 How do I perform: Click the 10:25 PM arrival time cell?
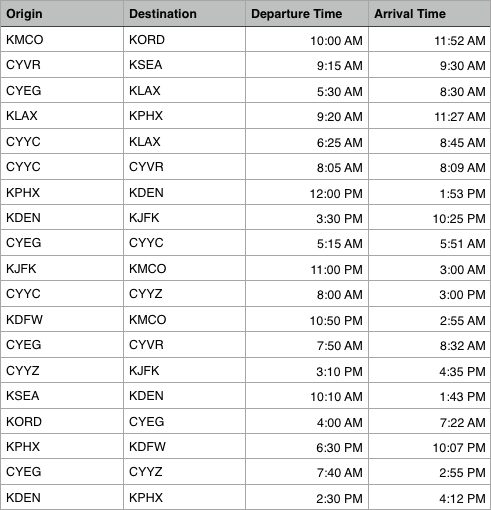point(429,218)
